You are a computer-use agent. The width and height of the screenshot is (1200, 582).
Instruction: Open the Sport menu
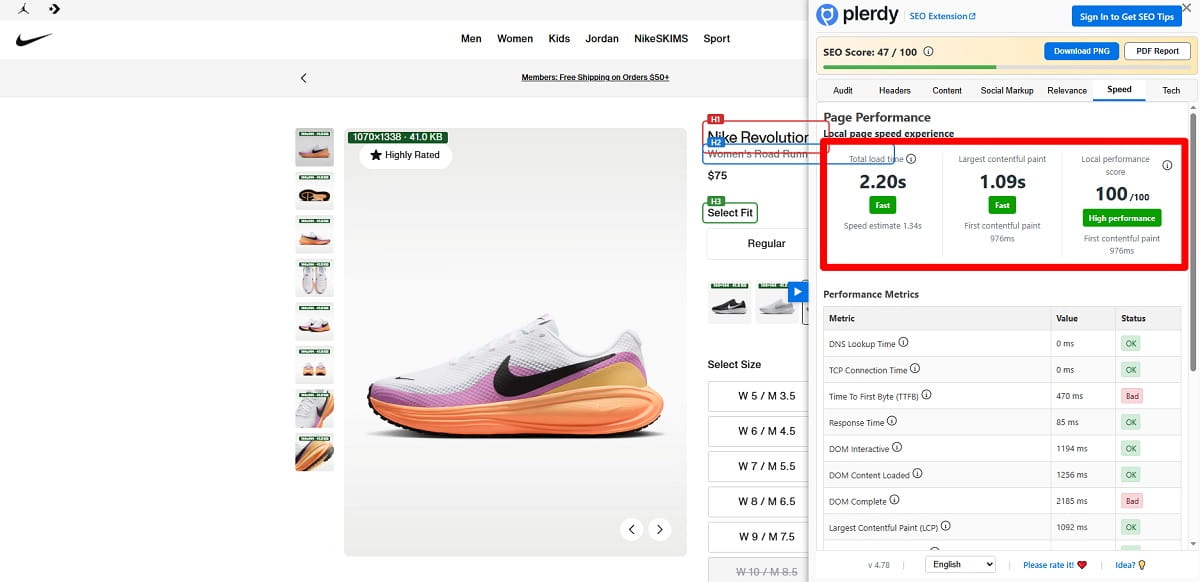tap(717, 39)
